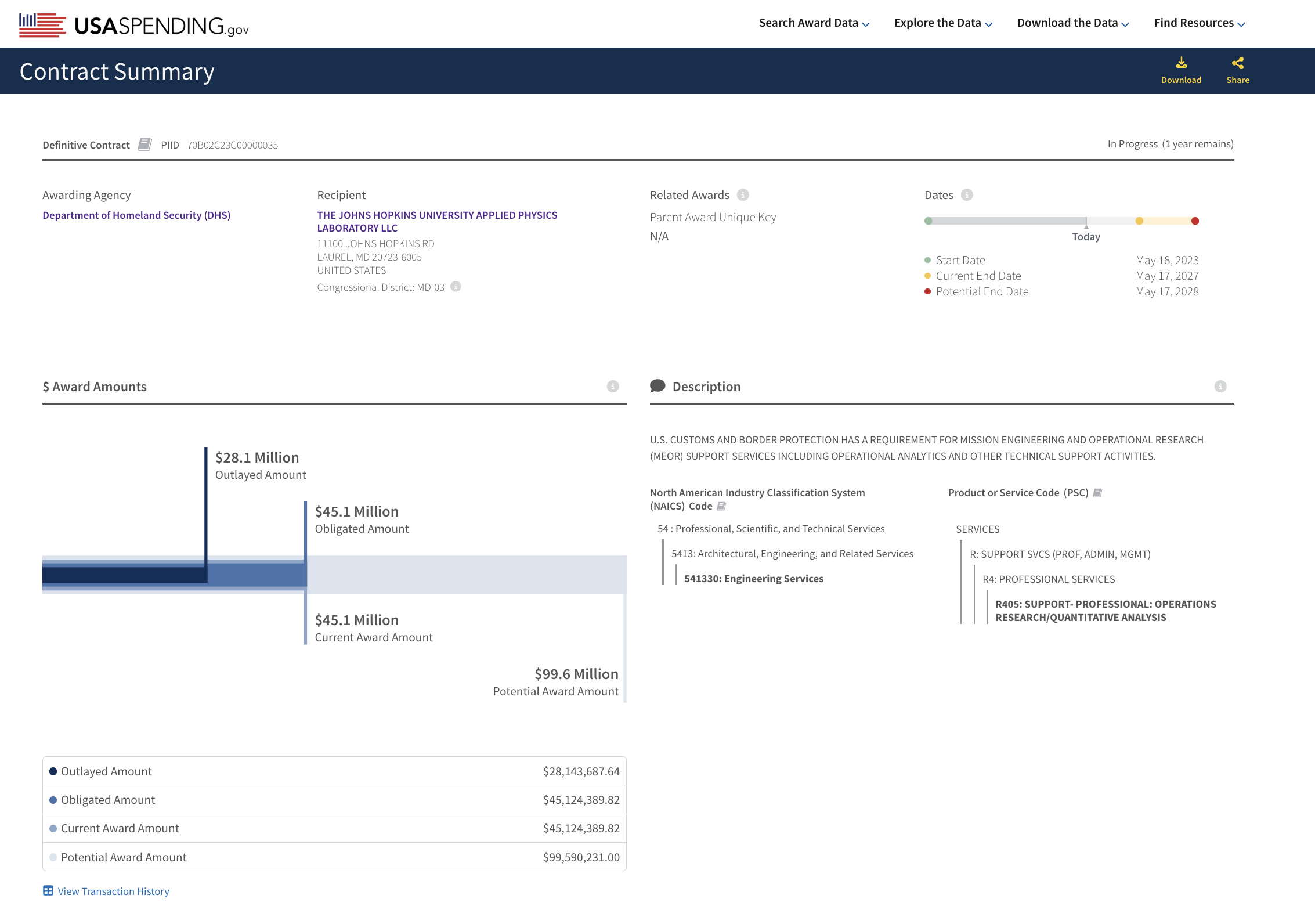This screenshot has width=1315, height=924.
Task: Expand the Download the Data menu
Action: [1073, 23]
